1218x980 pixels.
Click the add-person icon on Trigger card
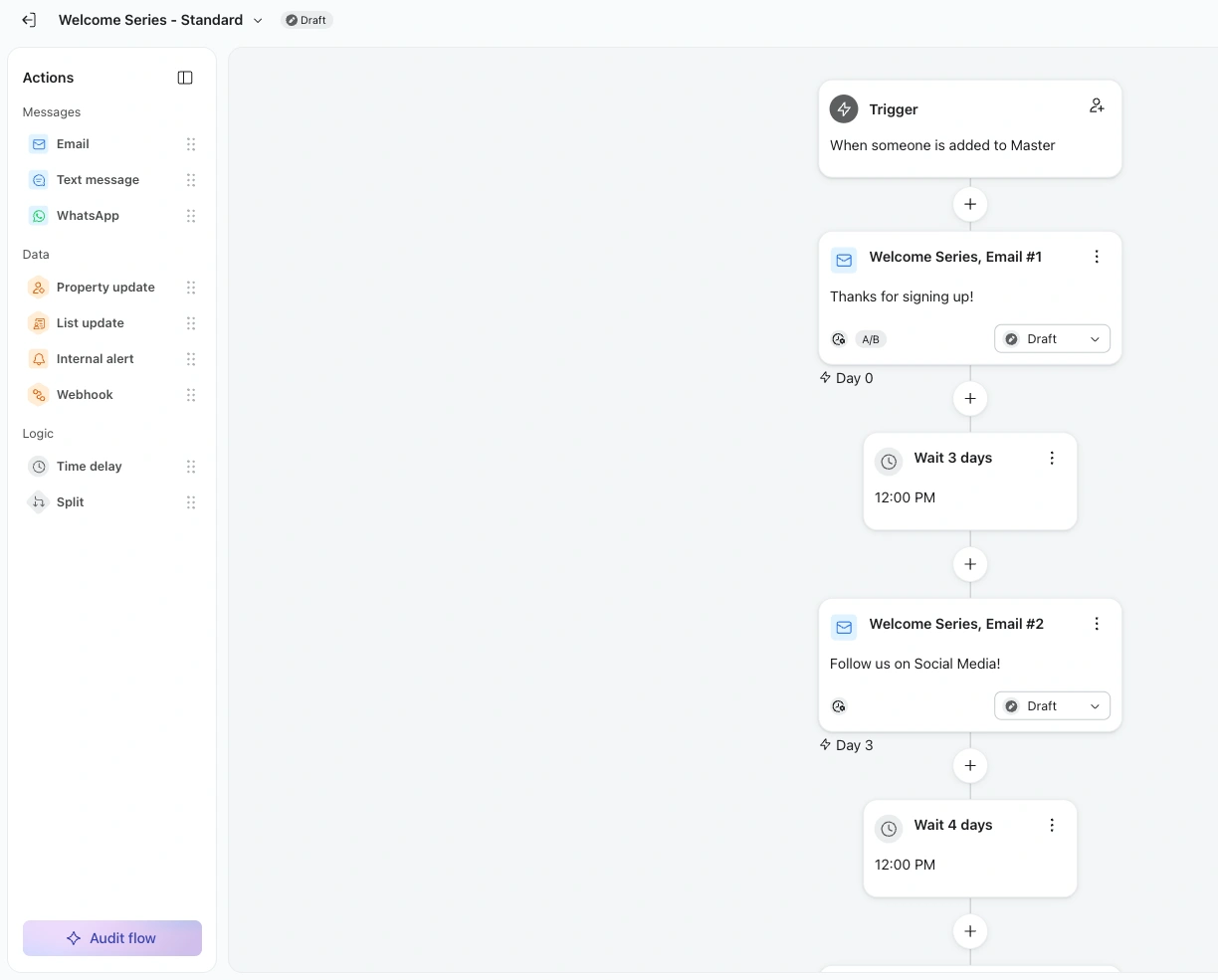pyautogui.click(x=1097, y=105)
